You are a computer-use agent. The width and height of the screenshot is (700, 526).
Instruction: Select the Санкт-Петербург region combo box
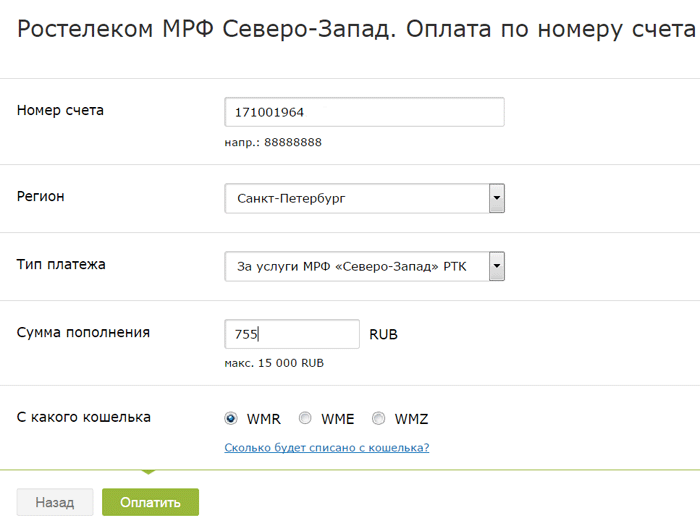click(356, 198)
